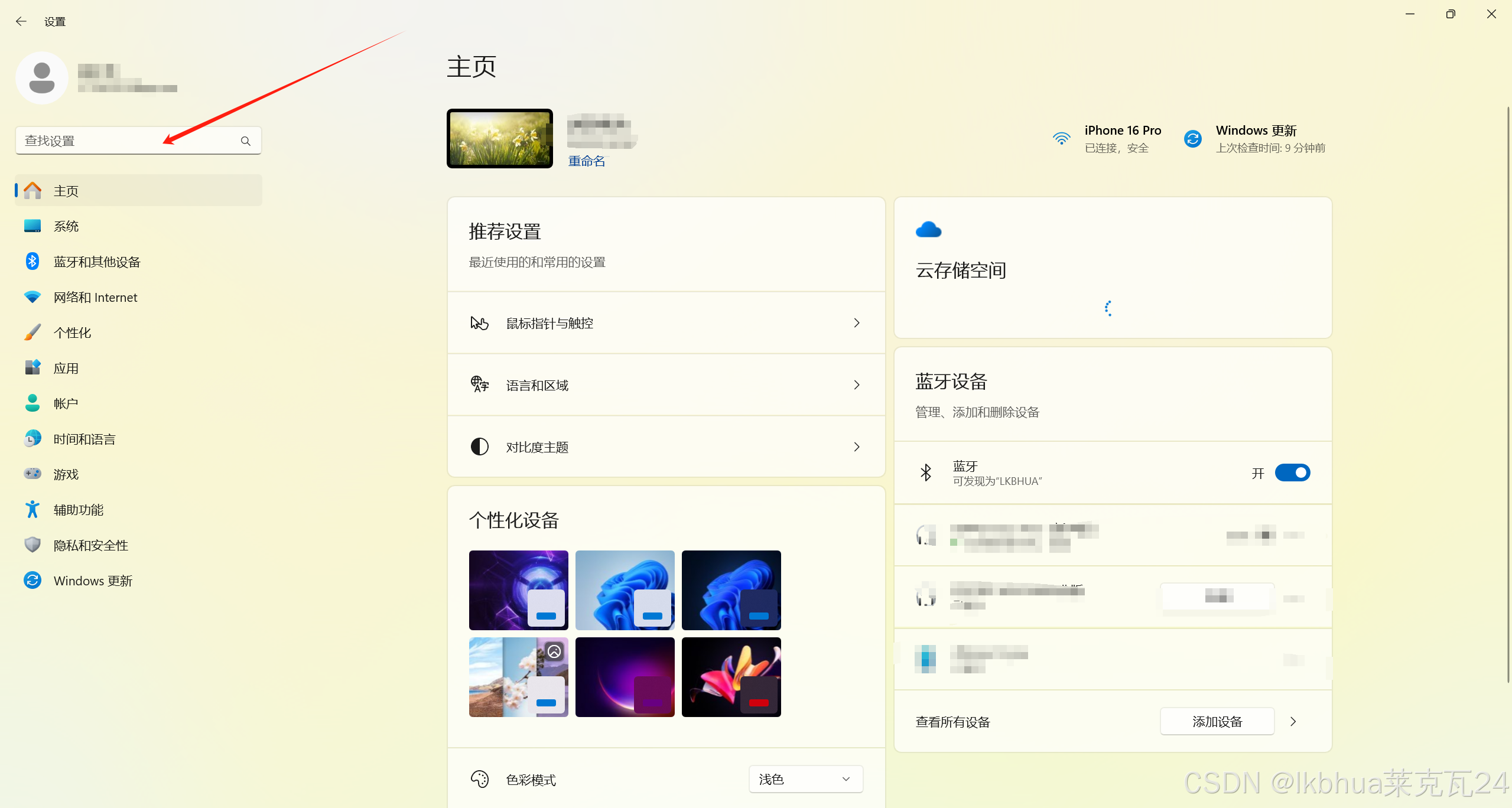Open the 色彩模式 浅色 dropdown
Screen dimensions: 1512x808
[x=805, y=779]
